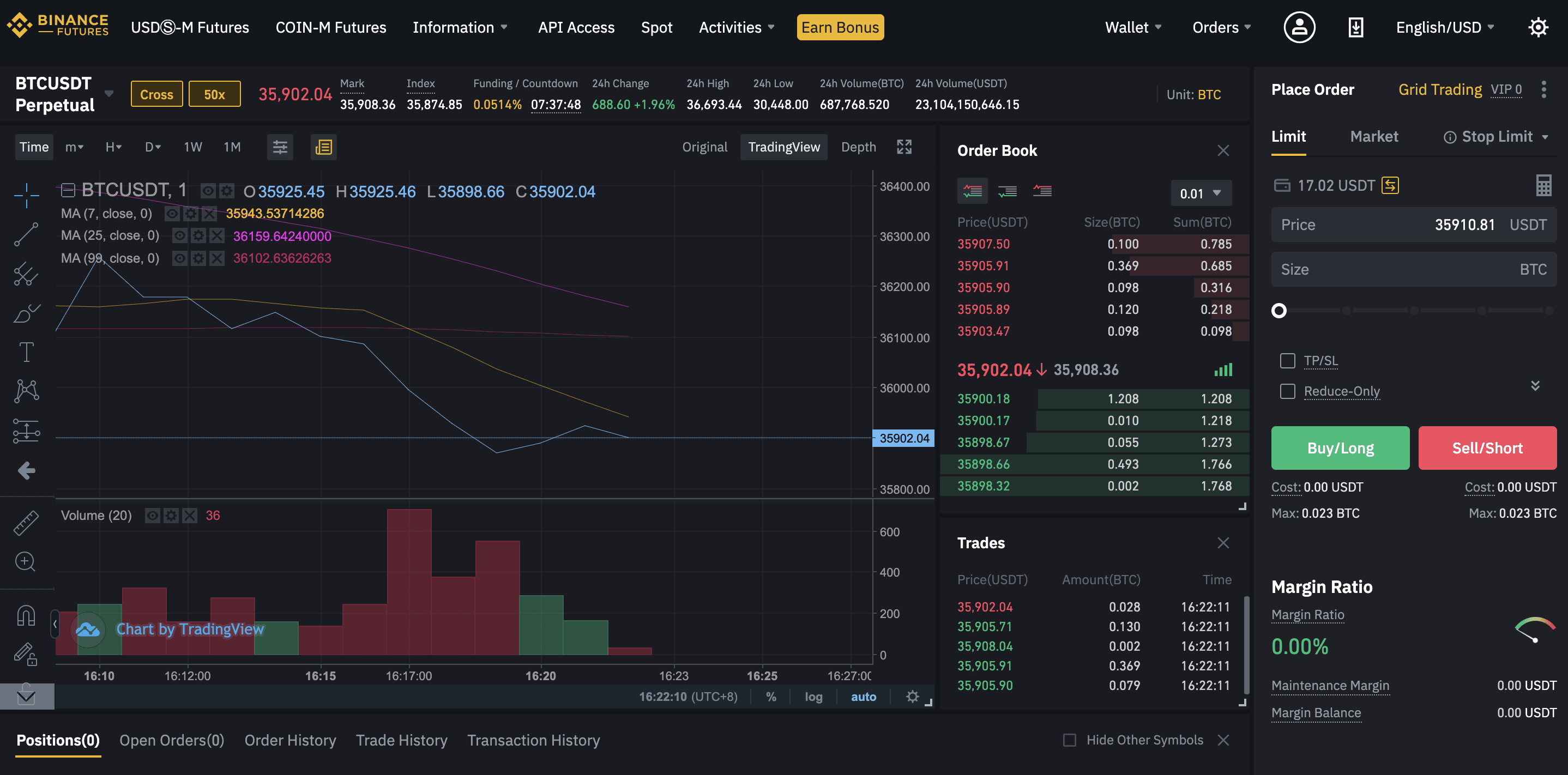The width and height of the screenshot is (1568, 775).
Task: Open the order calculator icon
Action: point(1543,185)
